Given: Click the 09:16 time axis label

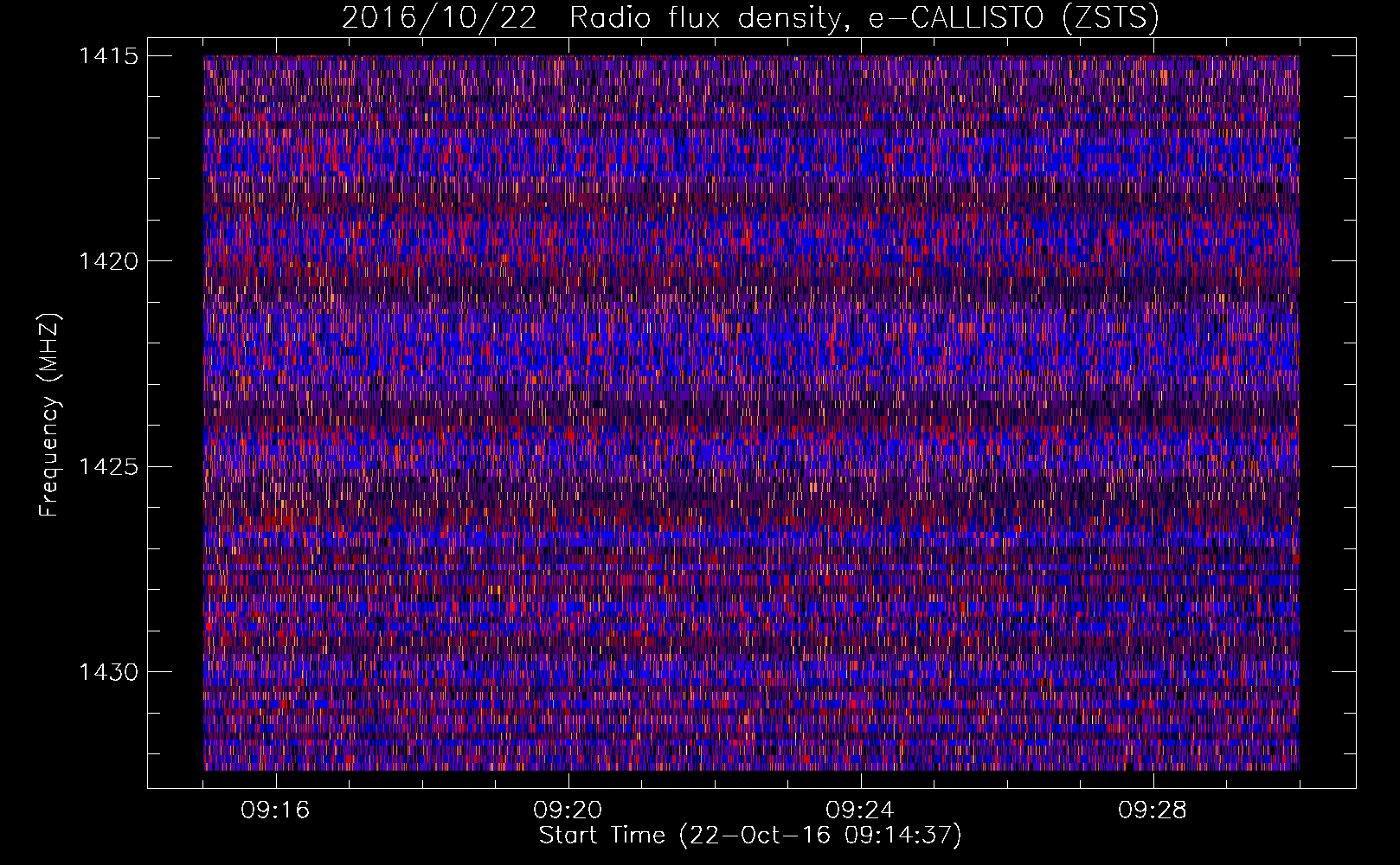Looking at the screenshot, I should click(275, 811).
